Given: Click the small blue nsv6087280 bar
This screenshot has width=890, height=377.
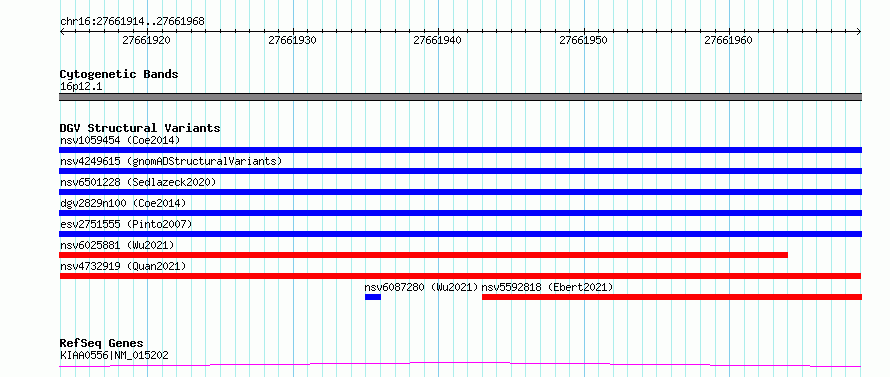Looking at the screenshot, I should [373, 297].
